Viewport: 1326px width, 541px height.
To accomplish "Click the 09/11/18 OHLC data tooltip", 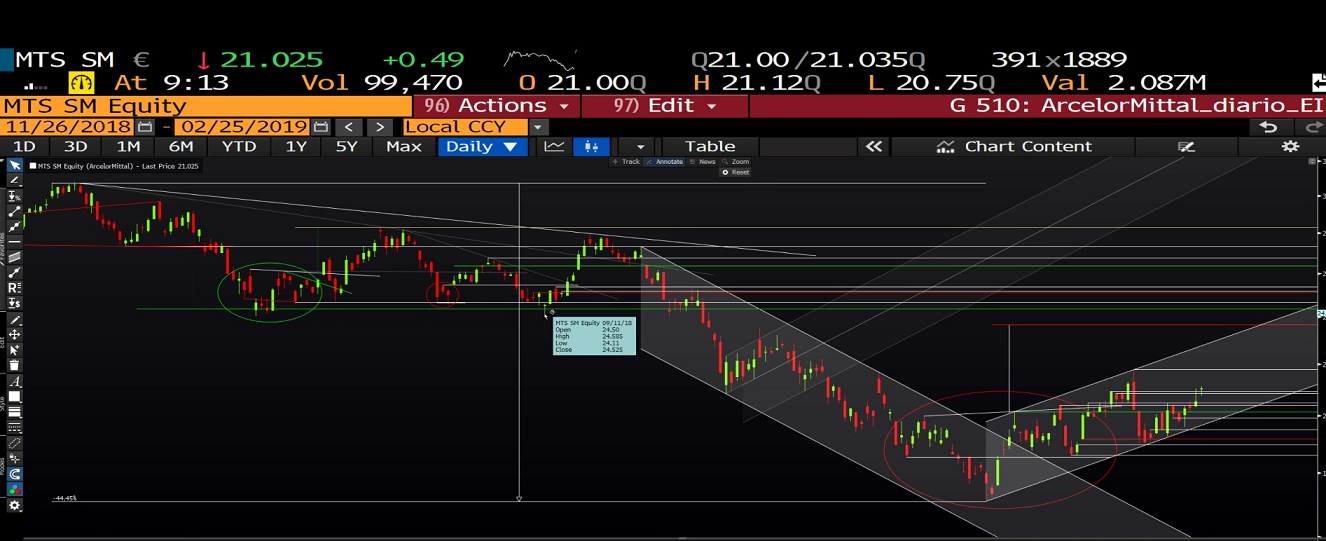I will pos(594,336).
